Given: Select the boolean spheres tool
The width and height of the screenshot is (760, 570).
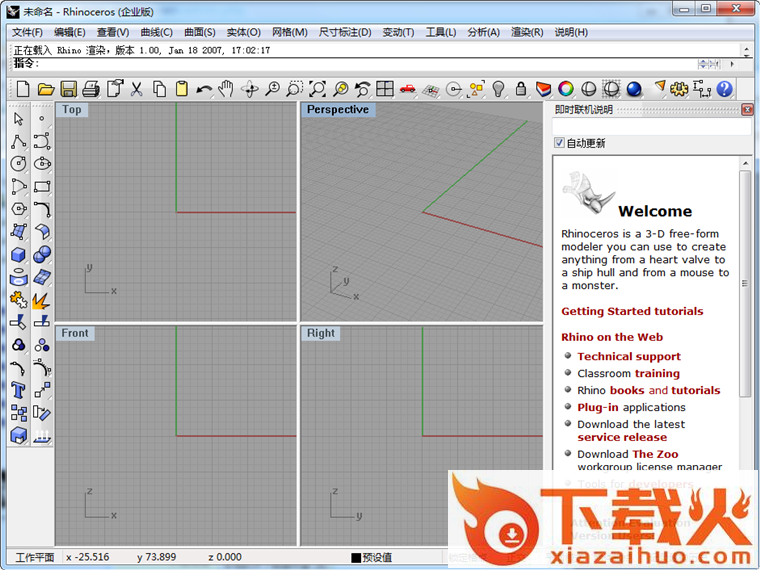Looking at the screenshot, I should point(42,254).
